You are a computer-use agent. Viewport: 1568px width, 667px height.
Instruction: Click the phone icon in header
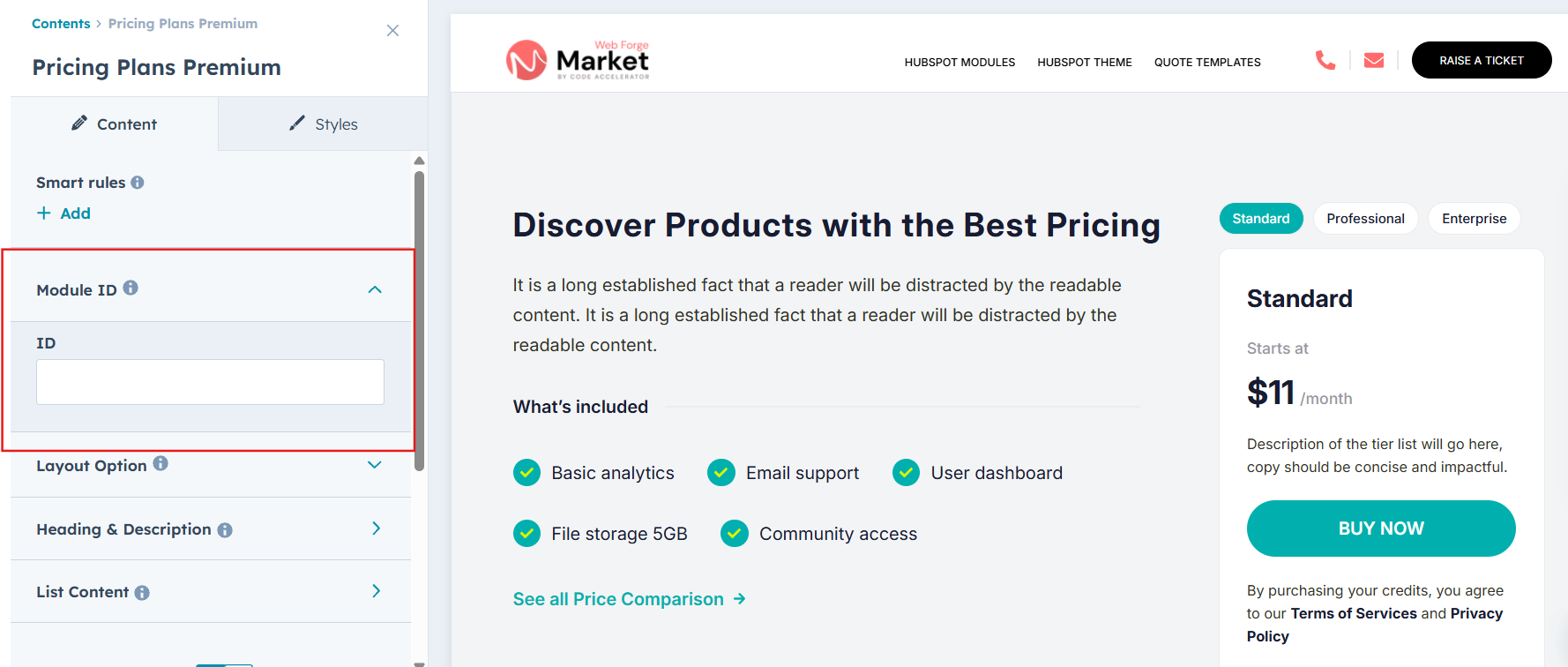(1325, 60)
